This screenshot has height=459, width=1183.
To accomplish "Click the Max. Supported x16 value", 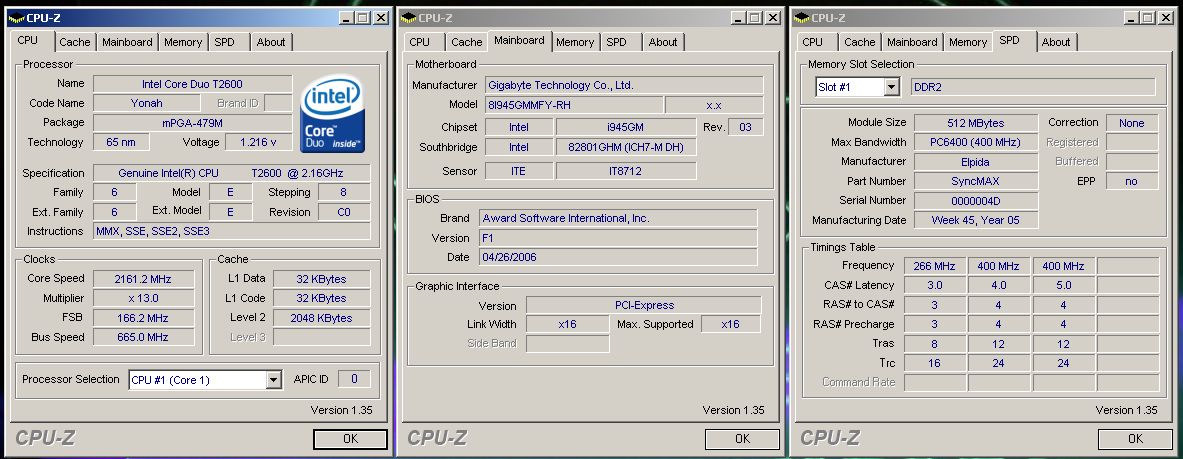I will (730, 324).
